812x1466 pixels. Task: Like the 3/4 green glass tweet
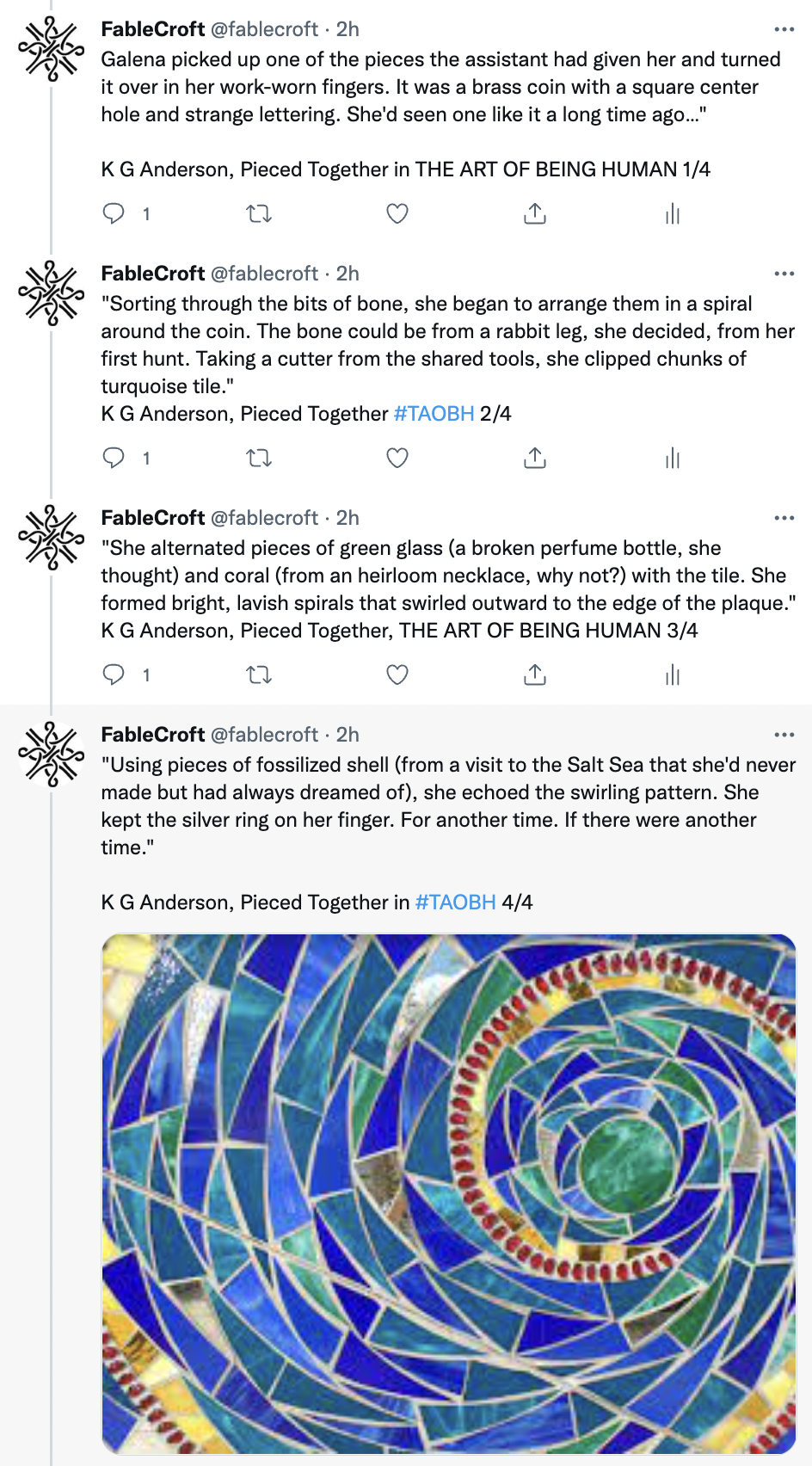[397, 674]
